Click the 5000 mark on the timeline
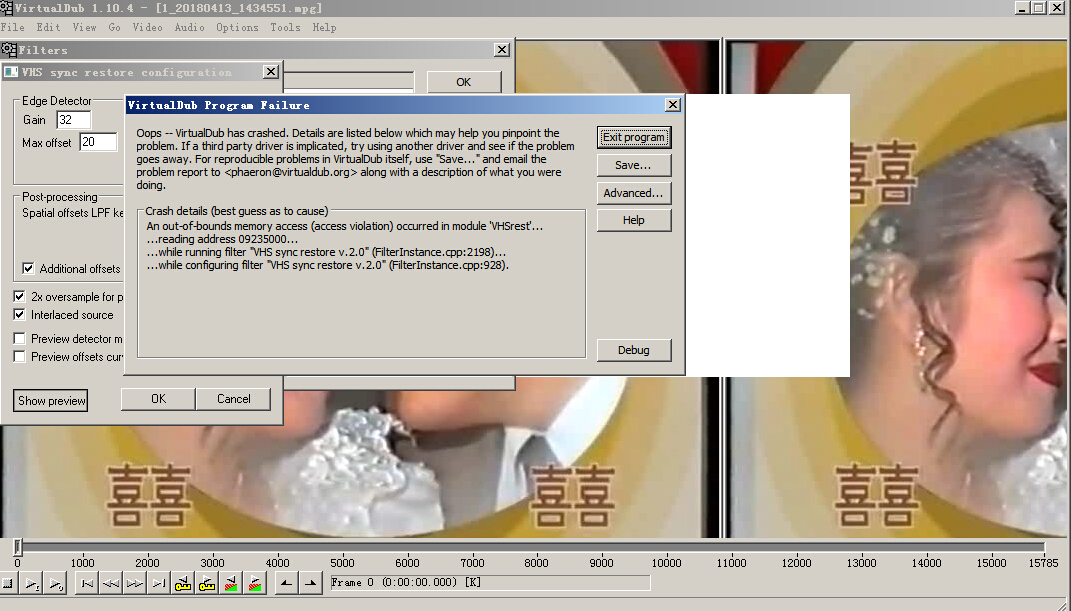 342,563
